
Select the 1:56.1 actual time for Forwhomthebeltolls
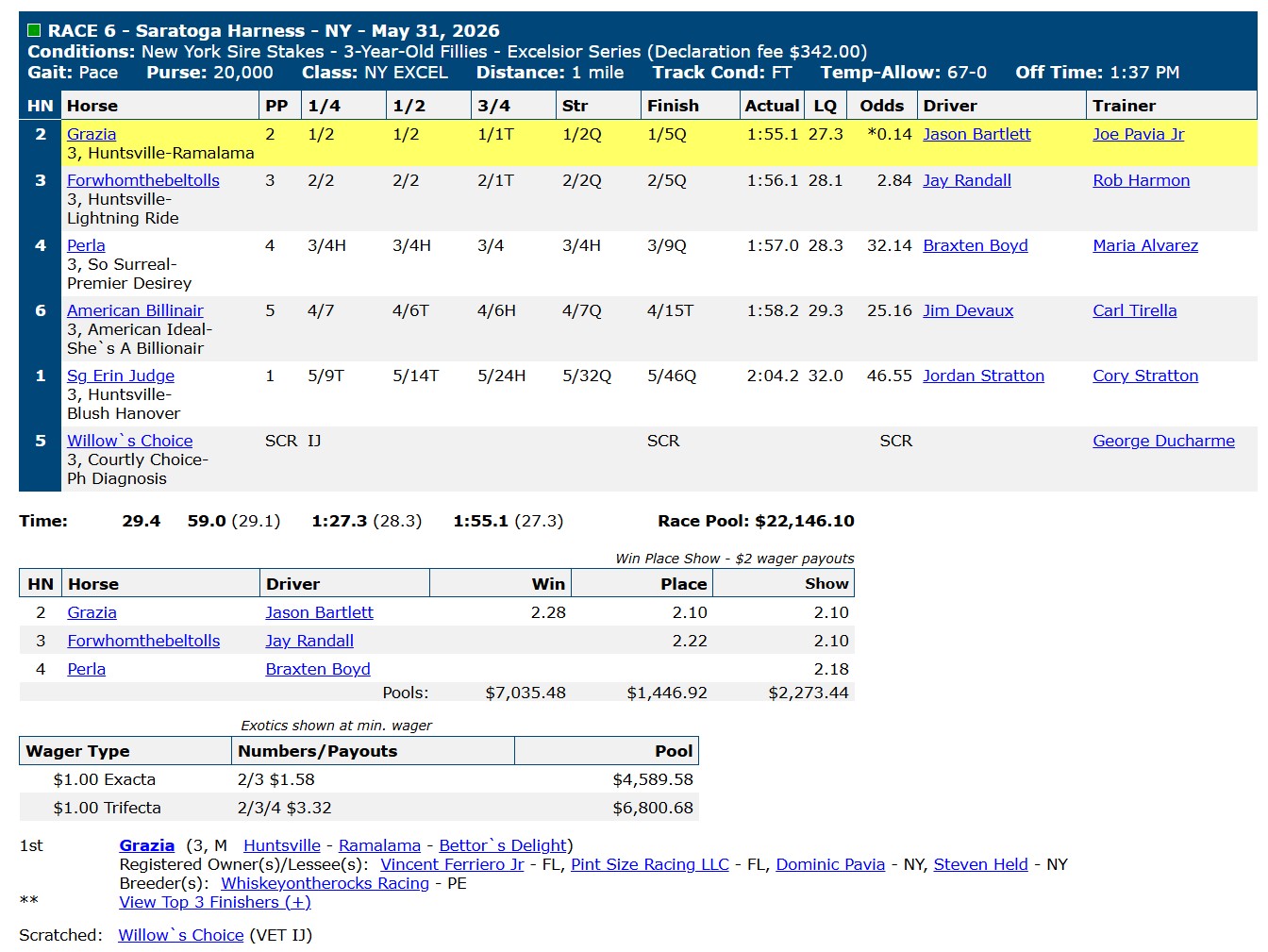click(773, 180)
